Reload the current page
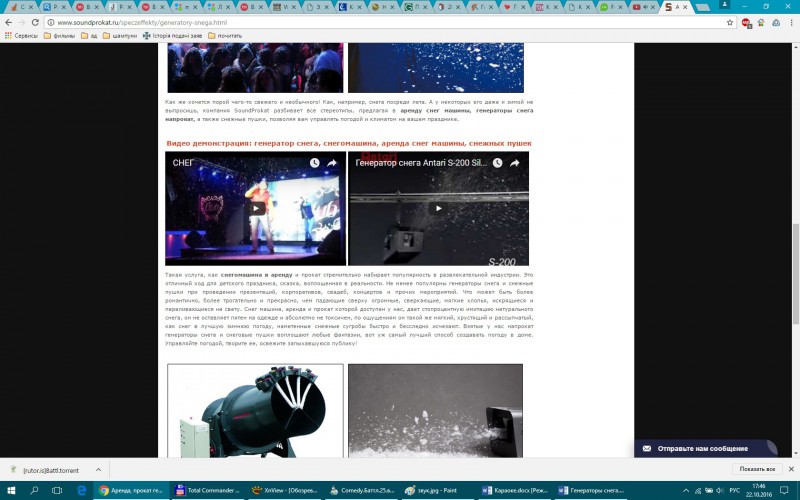800x500 pixels. point(35,22)
